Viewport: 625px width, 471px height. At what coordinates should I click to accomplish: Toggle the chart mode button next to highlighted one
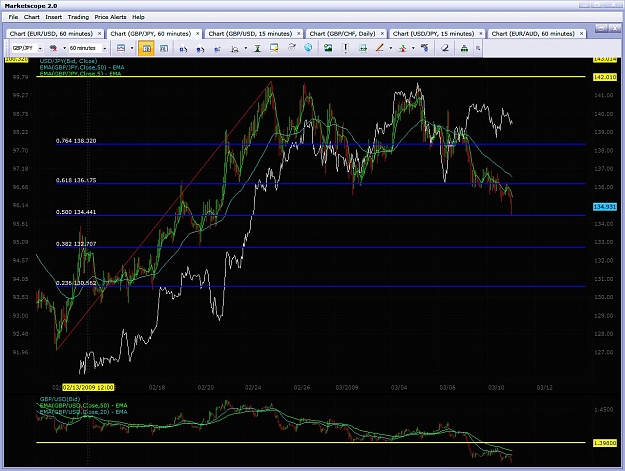coord(163,48)
